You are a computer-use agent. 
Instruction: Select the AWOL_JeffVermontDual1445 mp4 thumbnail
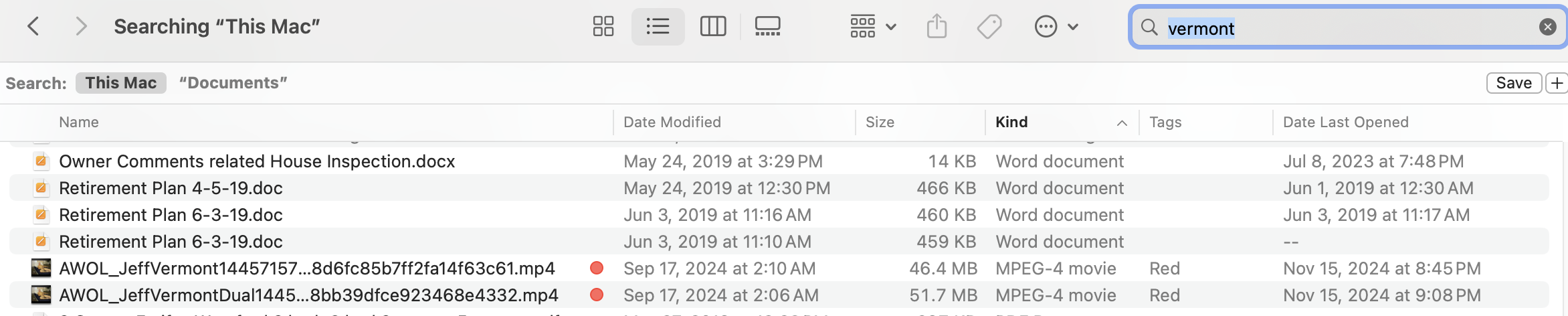(41, 295)
